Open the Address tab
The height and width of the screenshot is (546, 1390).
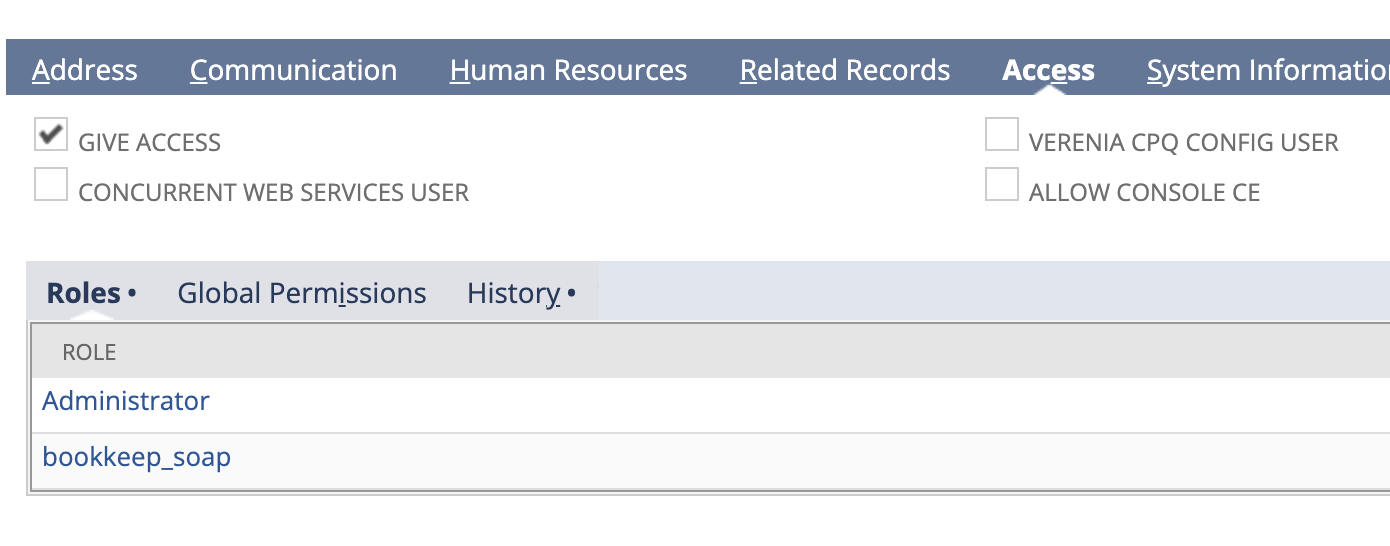85,70
